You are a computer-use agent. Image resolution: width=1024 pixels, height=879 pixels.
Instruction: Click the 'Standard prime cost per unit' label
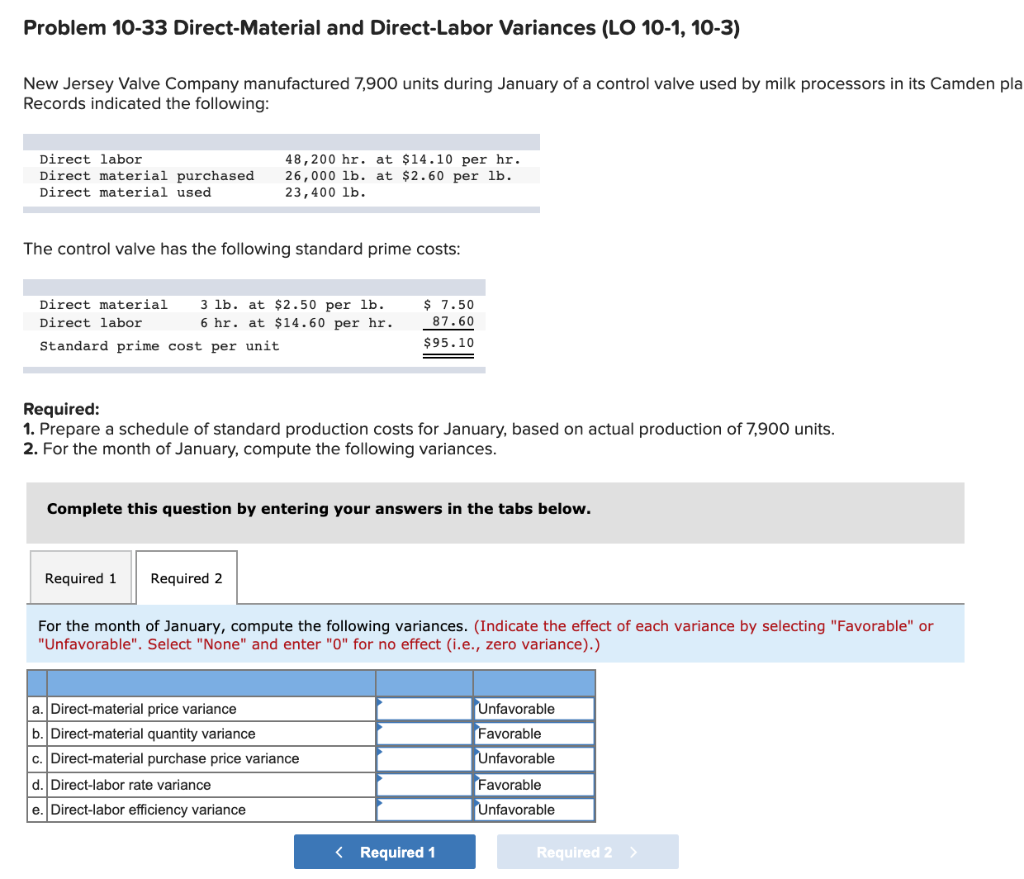pos(159,346)
